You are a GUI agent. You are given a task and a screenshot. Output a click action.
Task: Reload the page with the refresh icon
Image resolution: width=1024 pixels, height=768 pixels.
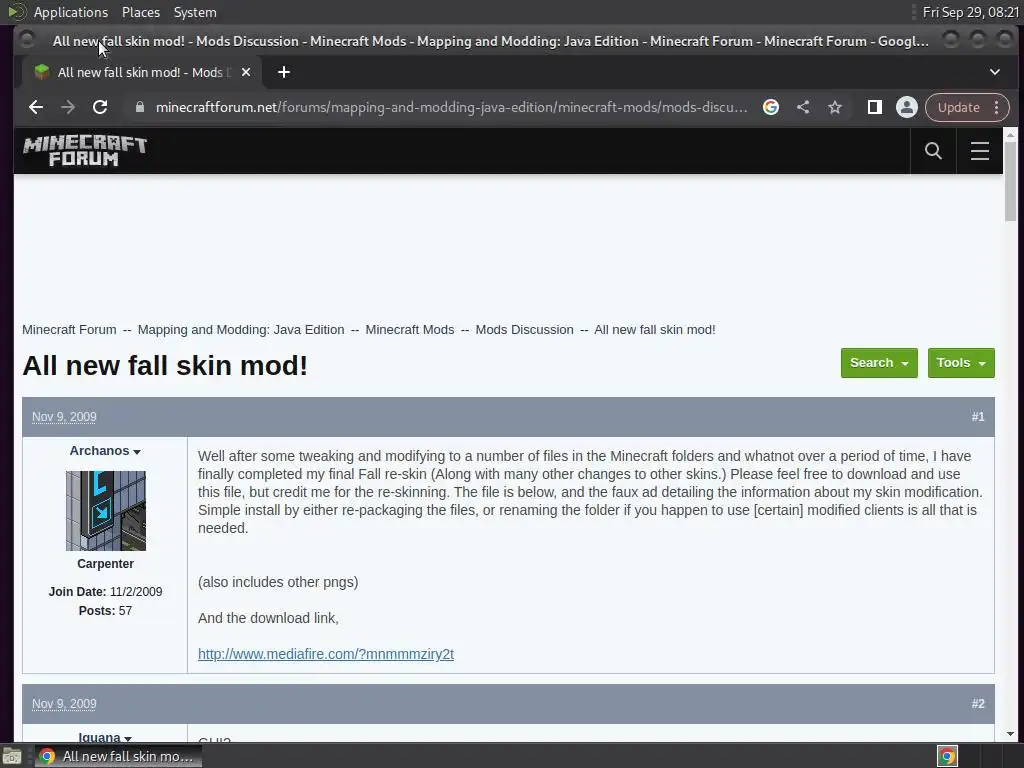100,107
